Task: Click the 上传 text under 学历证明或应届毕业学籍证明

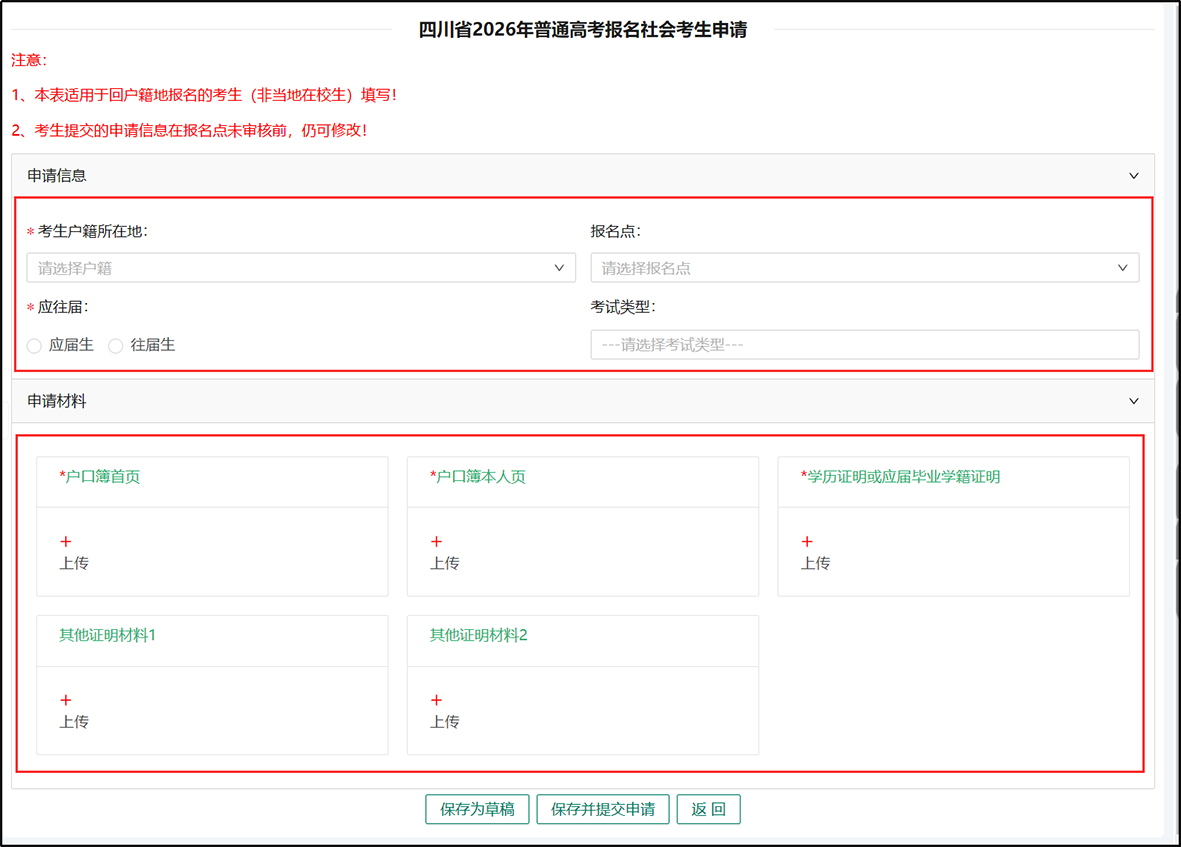Action: (x=816, y=563)
